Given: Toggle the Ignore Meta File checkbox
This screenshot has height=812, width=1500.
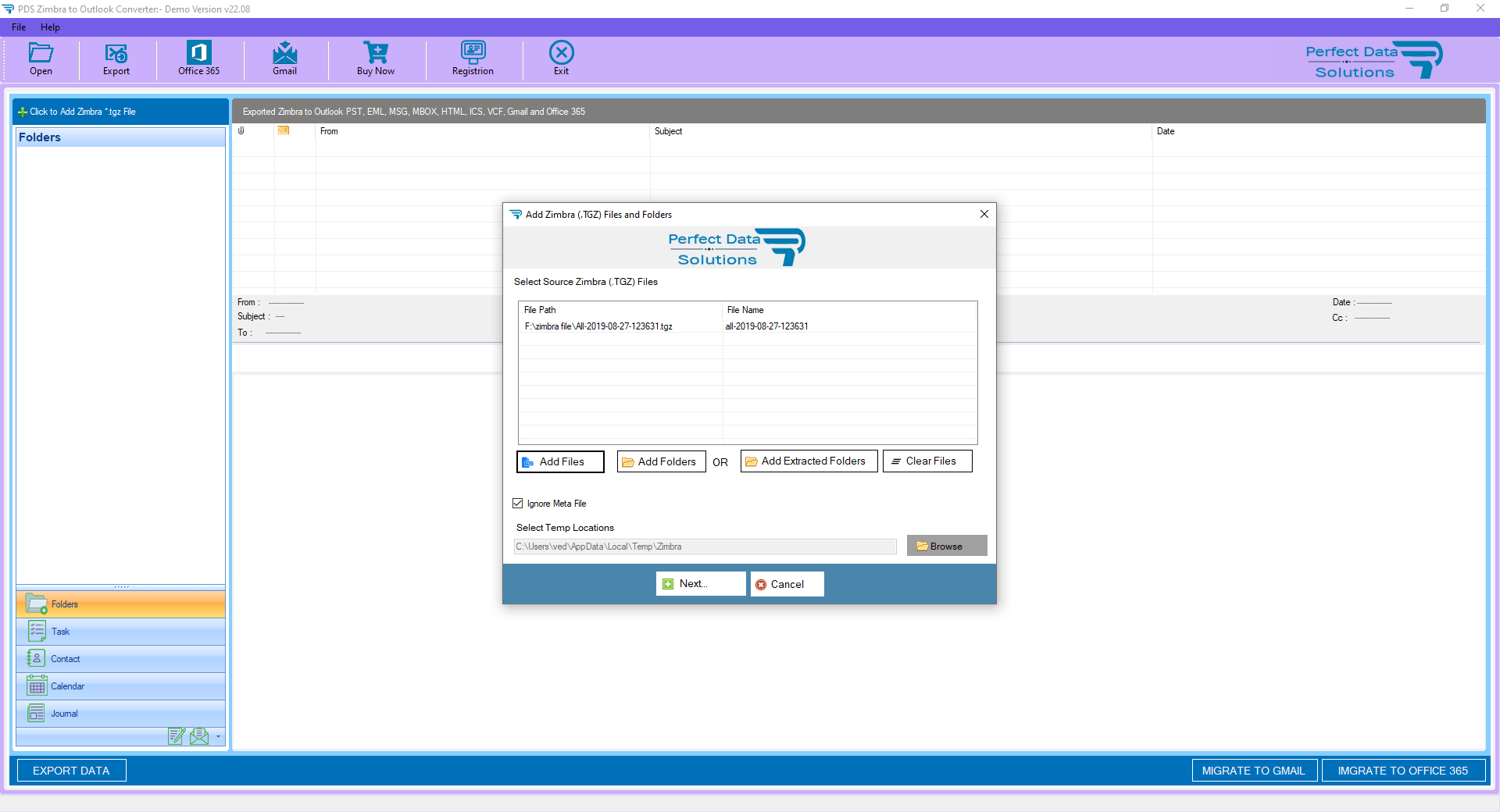Looking at the screenshot, I should pyautogui.click(x=518, y=504).
